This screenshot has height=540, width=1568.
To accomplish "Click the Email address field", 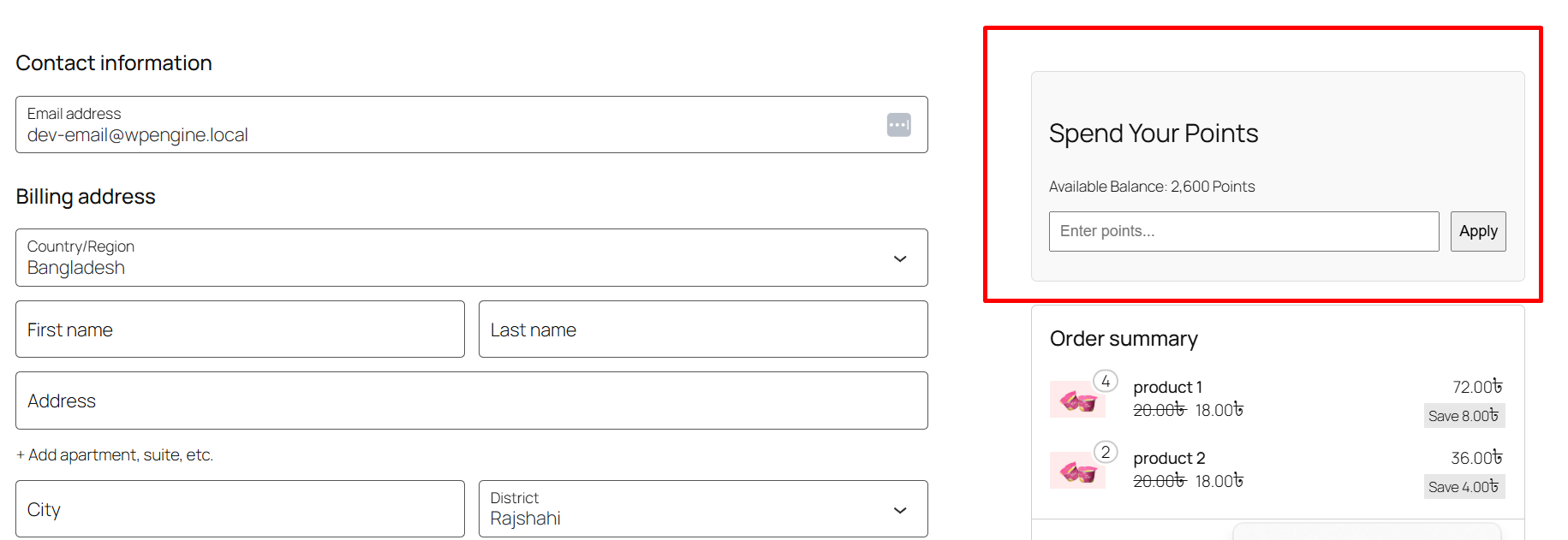I will pyautogui.click(x=472, y=125).
